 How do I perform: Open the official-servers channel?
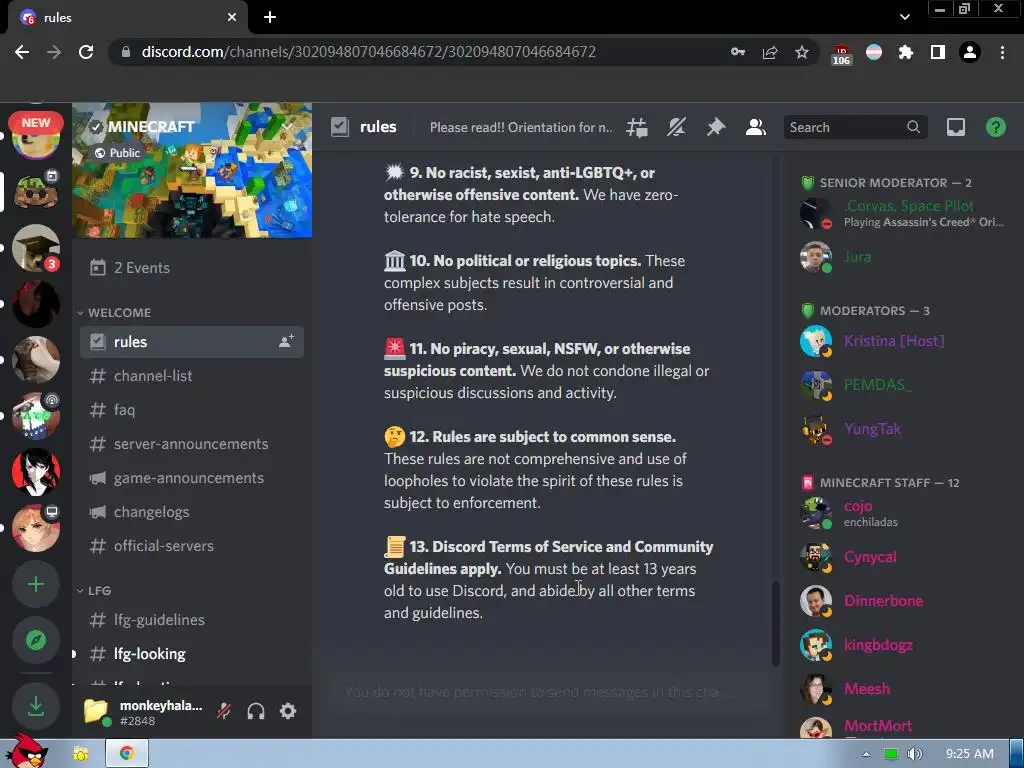tap(191, 546)
